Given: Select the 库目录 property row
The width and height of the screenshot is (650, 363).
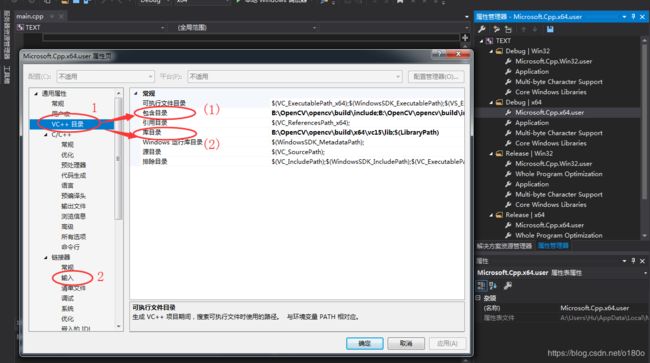Looking at the screenshot, I should pyautogui.click(x=297, y=132).
